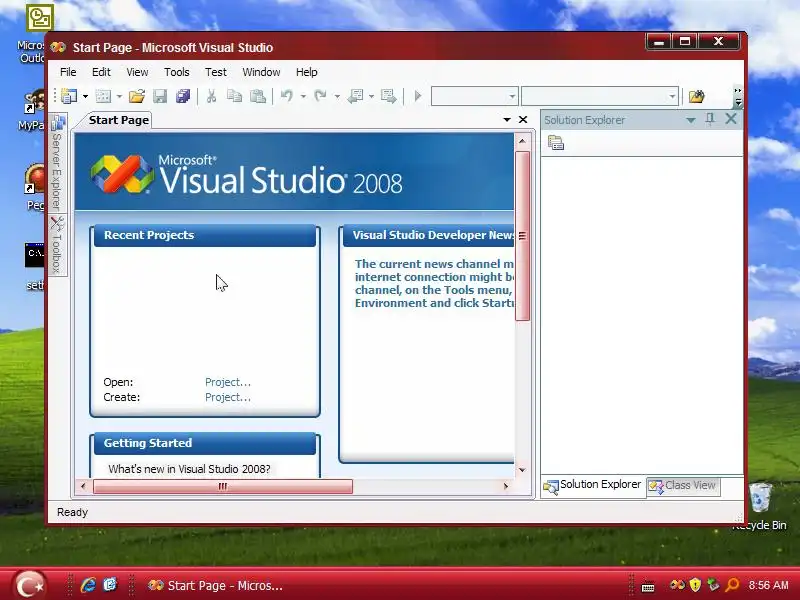Open the active files list dropdown arrow

point(507,119)
